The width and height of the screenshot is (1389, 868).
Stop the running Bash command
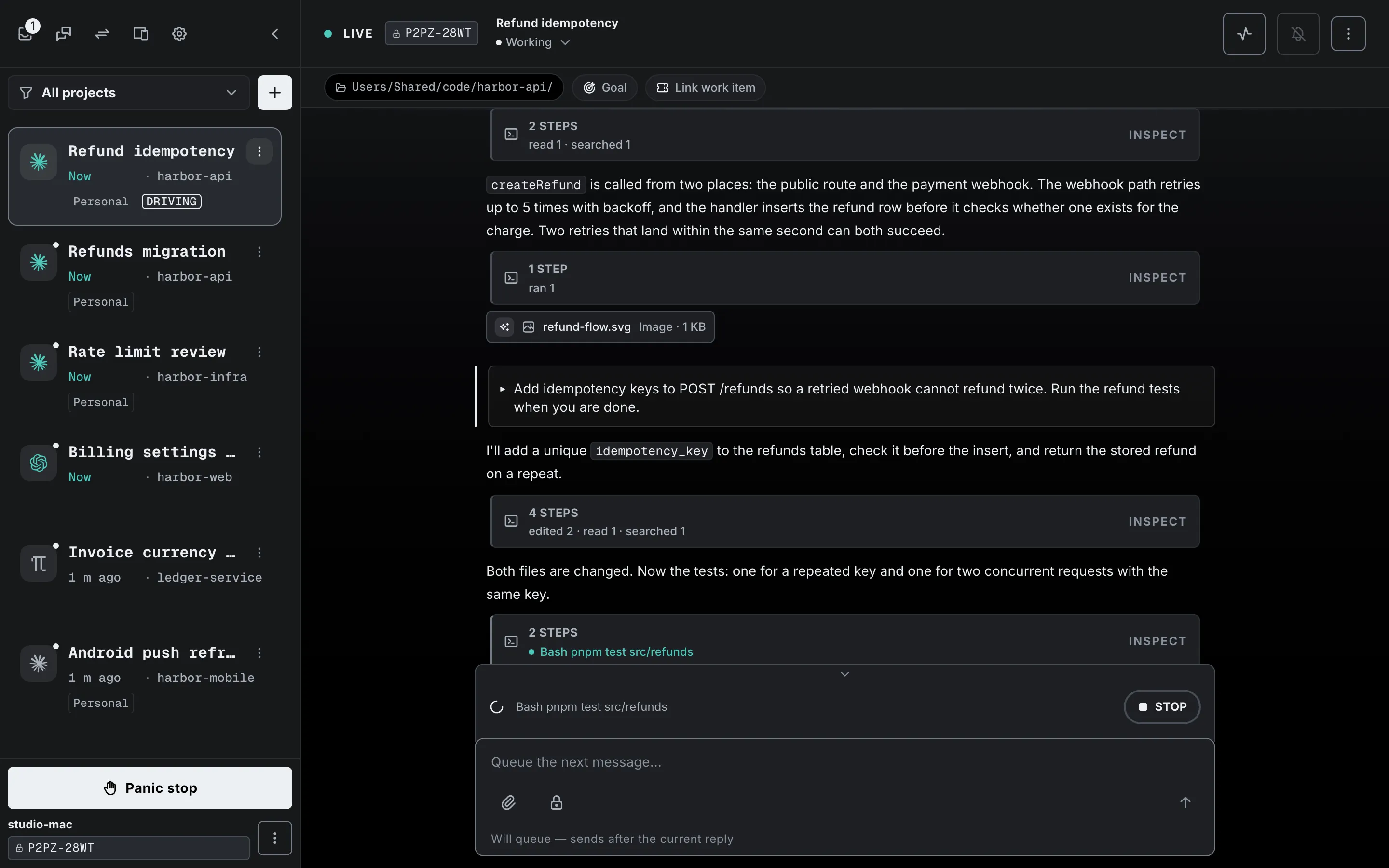pos(1162,706)
